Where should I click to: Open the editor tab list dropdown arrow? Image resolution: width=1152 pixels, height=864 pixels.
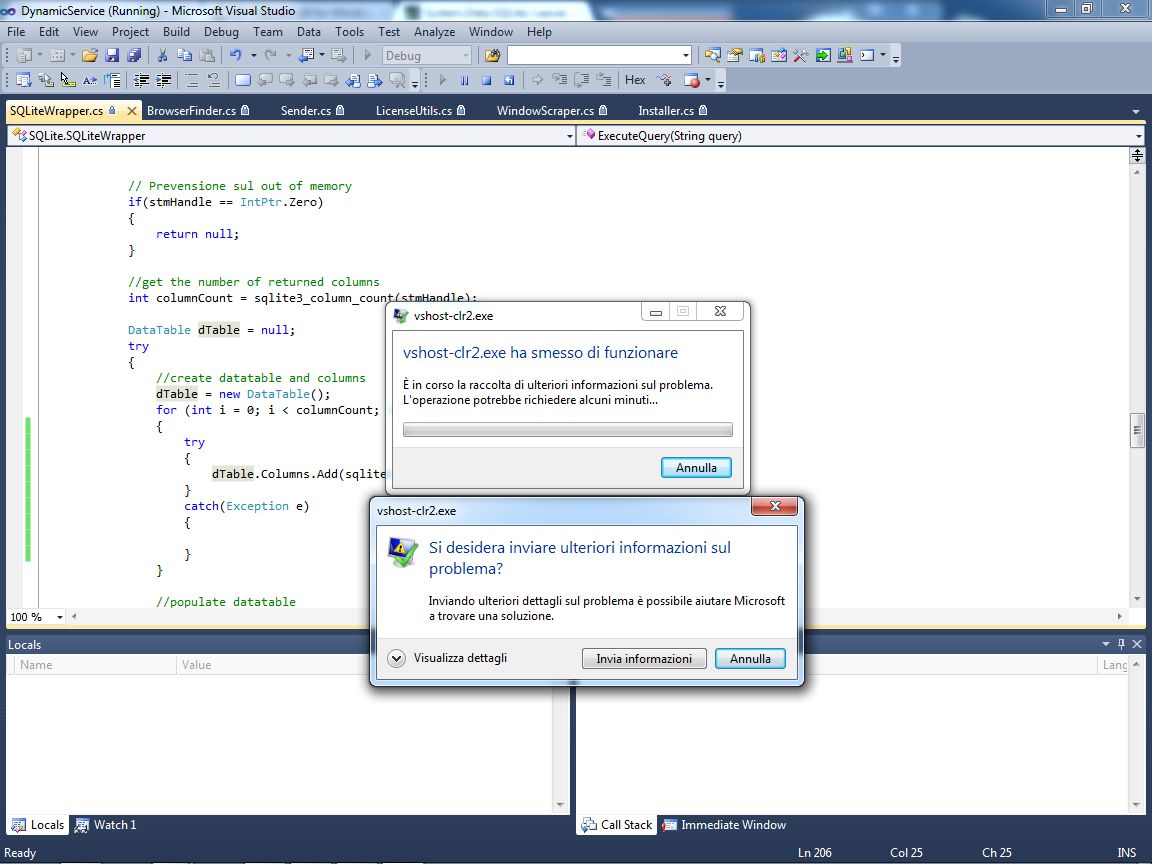pos(1136,112)
